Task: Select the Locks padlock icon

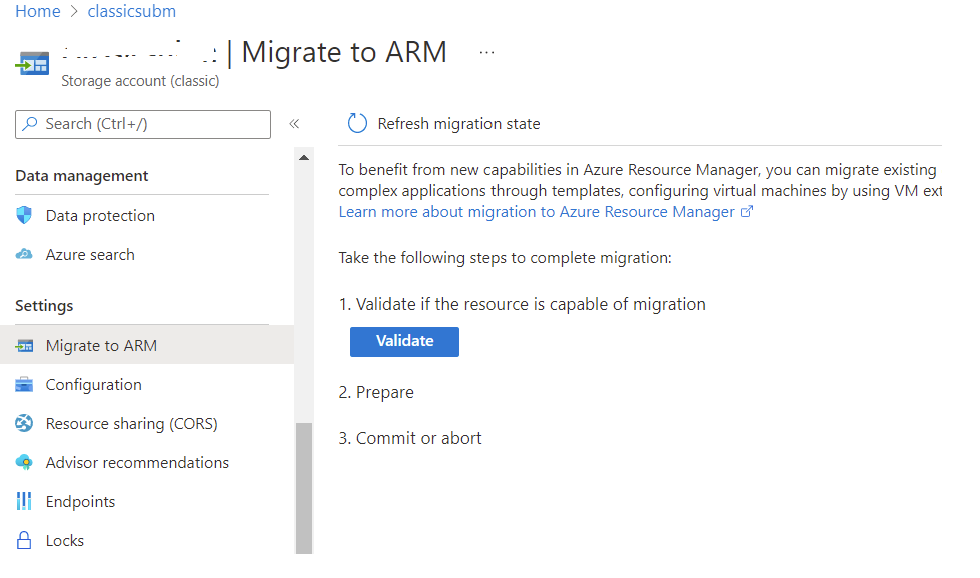Action: click(24, 540)
